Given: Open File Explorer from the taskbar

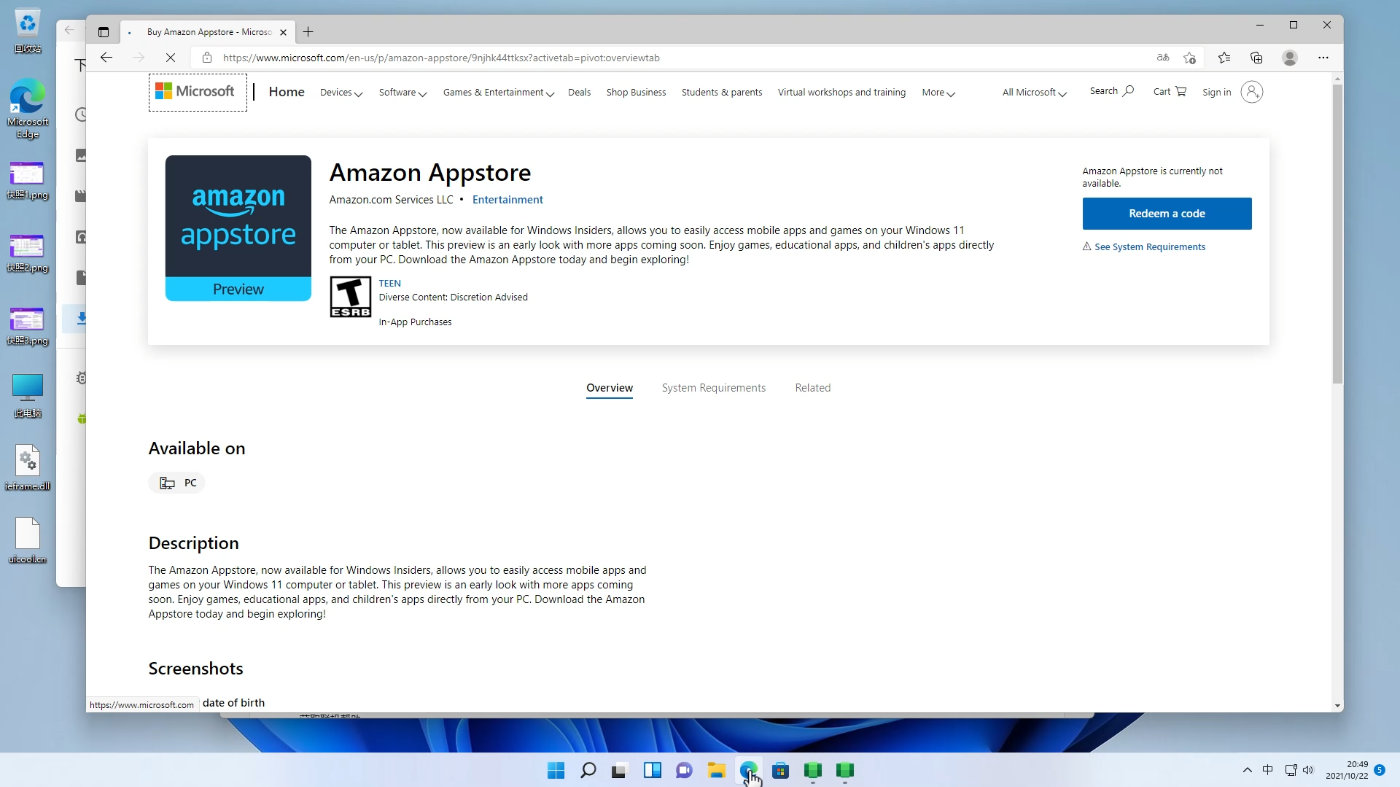Looking at the screenshot, I should pos(716,770).
